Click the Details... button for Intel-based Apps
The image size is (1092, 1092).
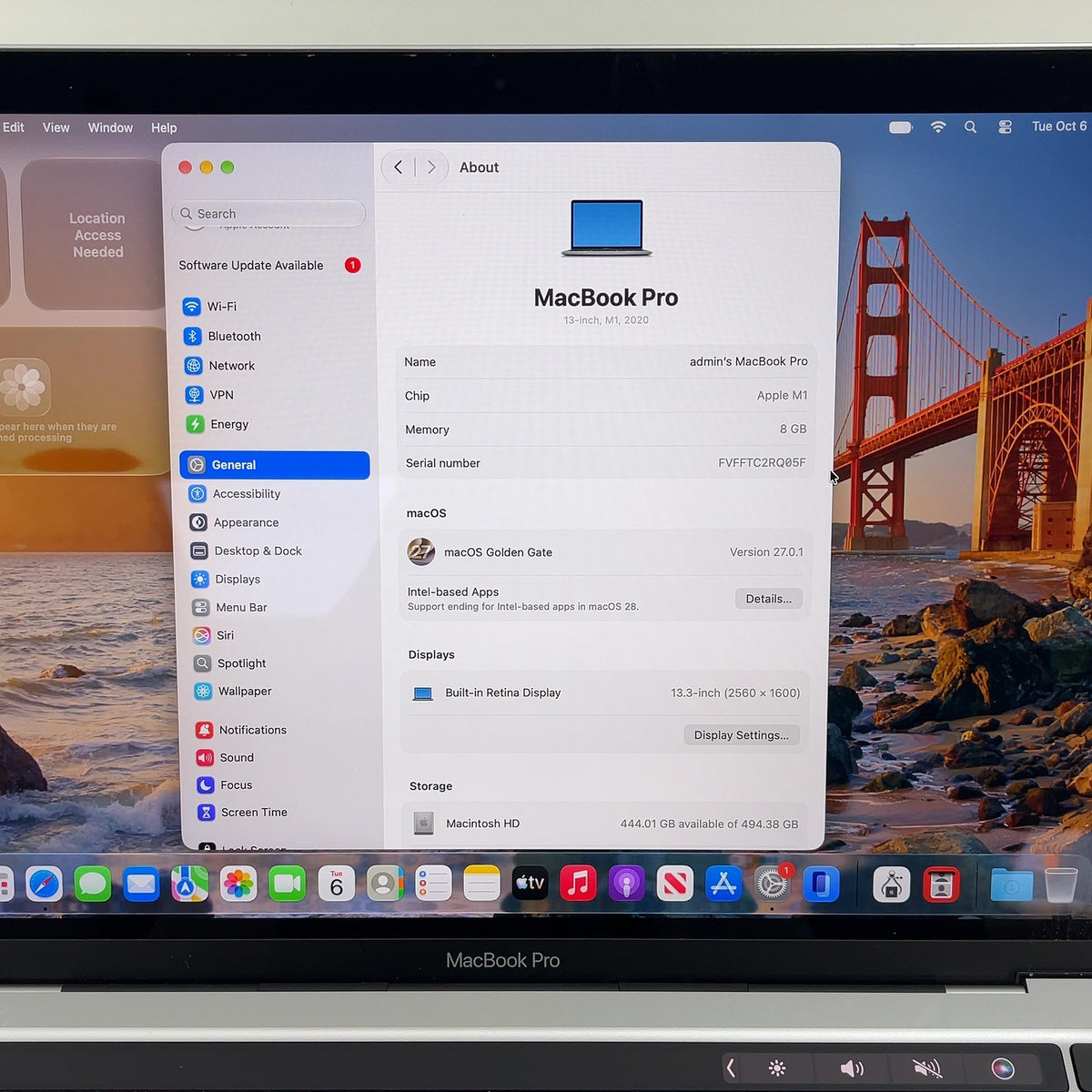click(769, 599)
